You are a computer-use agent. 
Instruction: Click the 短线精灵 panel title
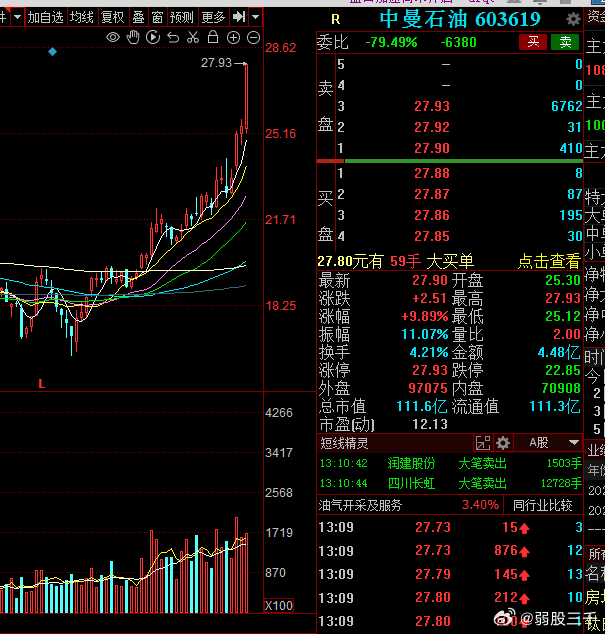click(x=344, y=444)
